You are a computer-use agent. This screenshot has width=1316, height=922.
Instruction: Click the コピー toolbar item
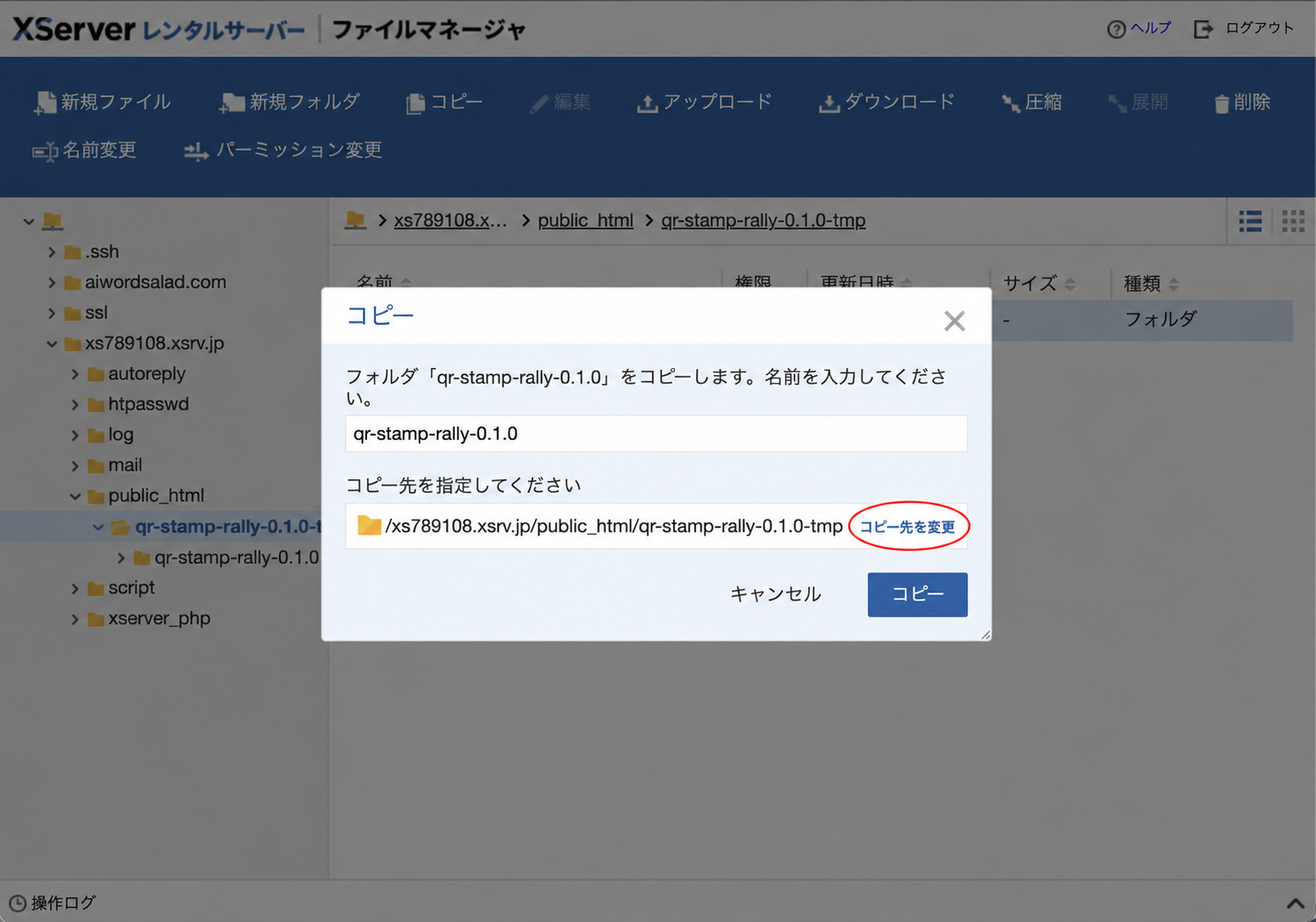tap(445, 103)
